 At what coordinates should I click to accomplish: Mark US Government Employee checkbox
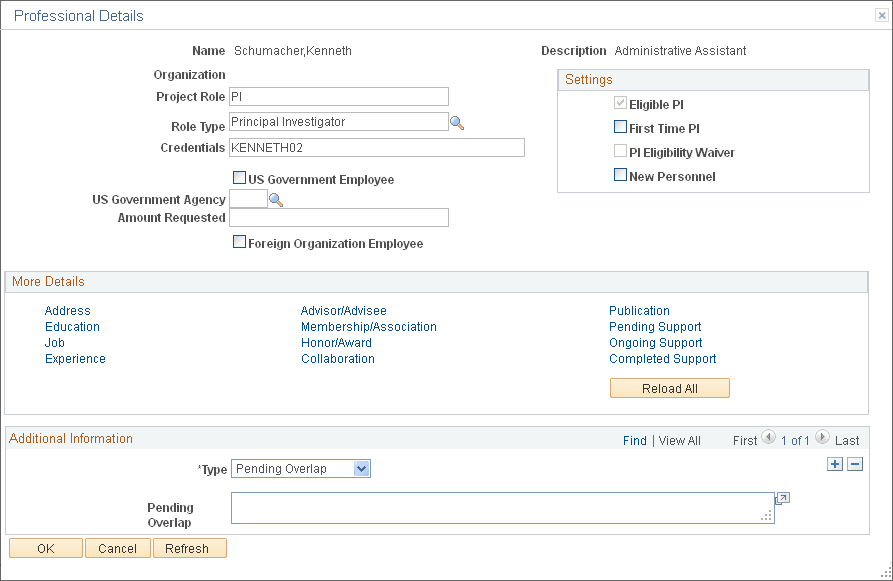[238, 177]
